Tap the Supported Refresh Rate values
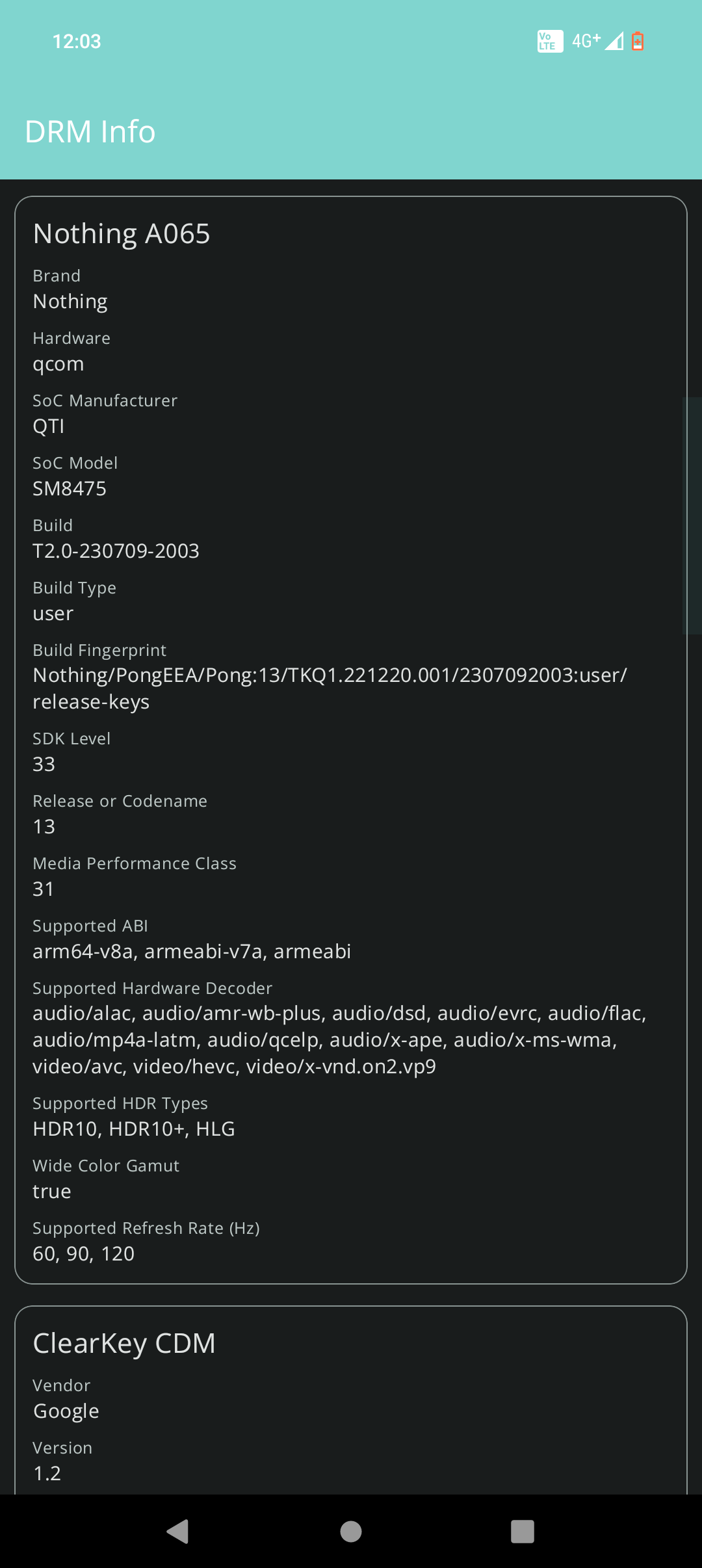 coord(84,1253)
